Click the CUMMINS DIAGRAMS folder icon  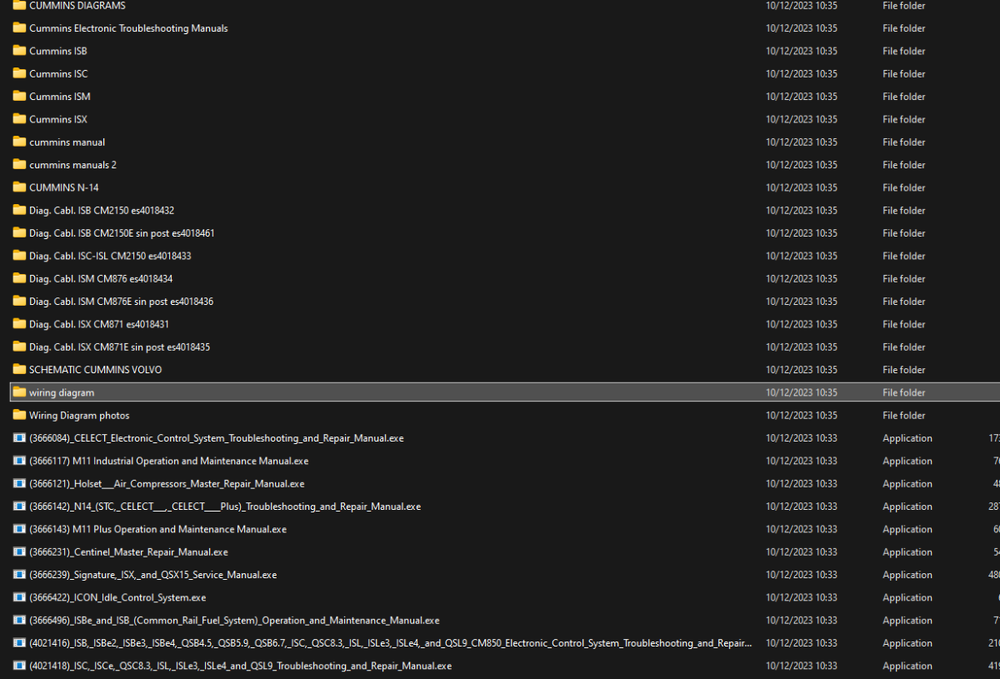(x=18, y=6)
